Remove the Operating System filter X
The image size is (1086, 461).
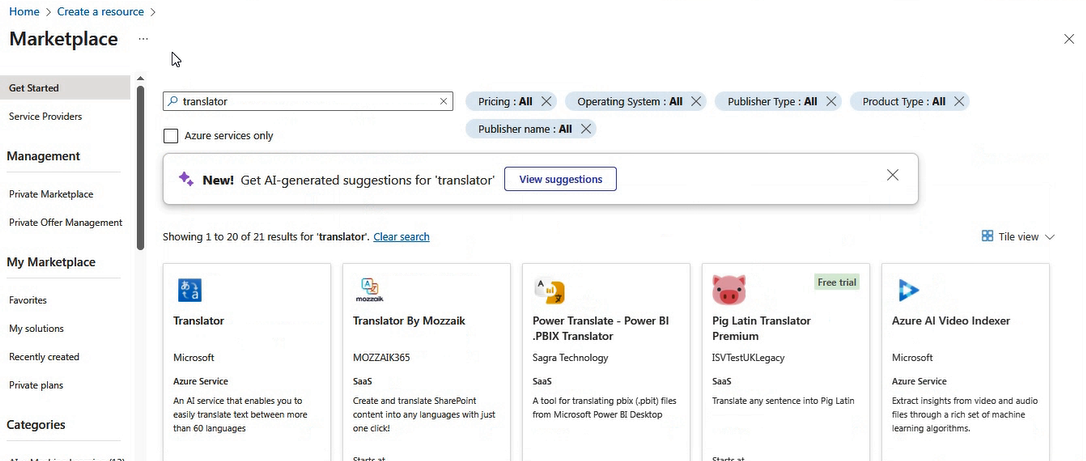(x=696, y=101)
